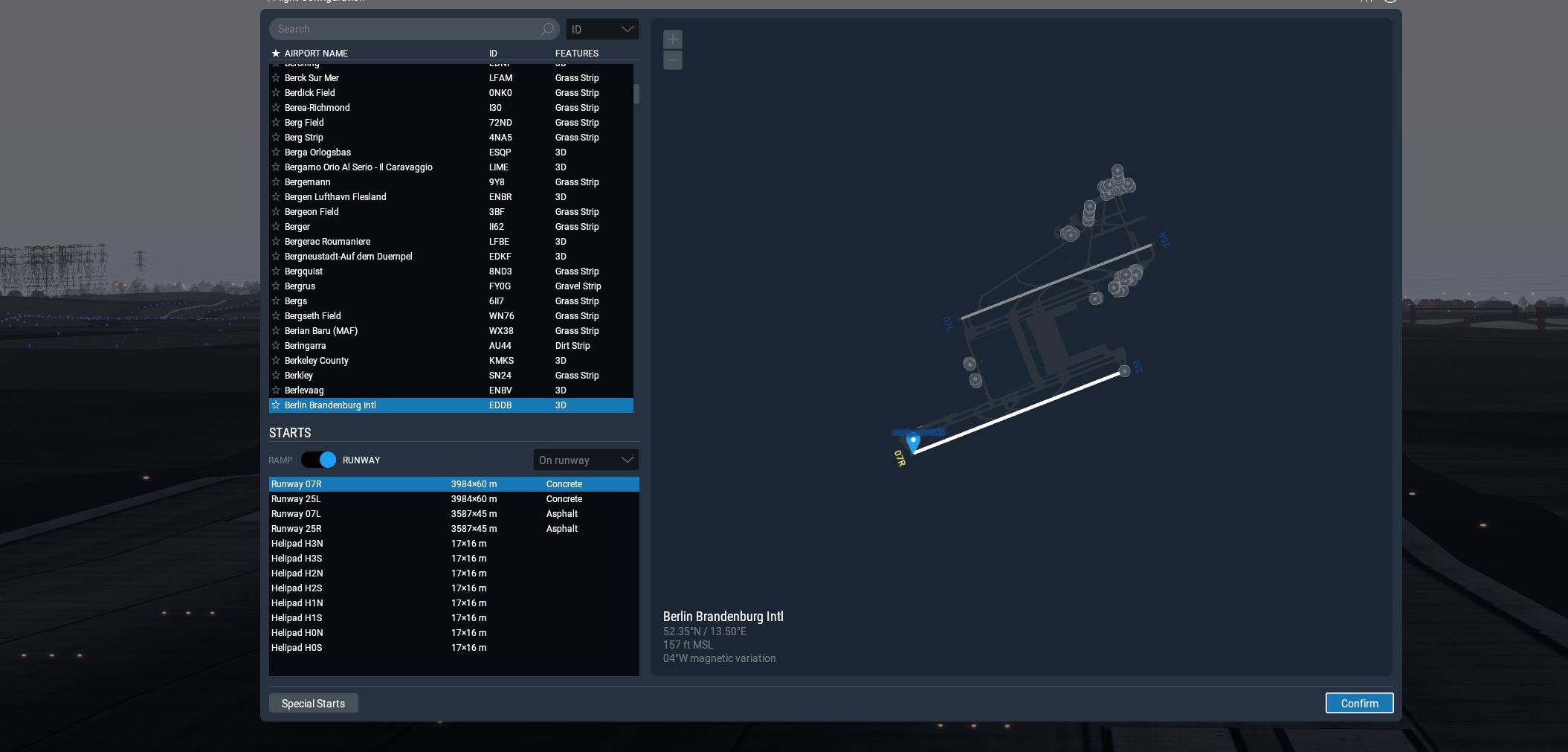The image size is (1568, 752).
Task: Select Helipad H0N start
Action: coord(454,633)
